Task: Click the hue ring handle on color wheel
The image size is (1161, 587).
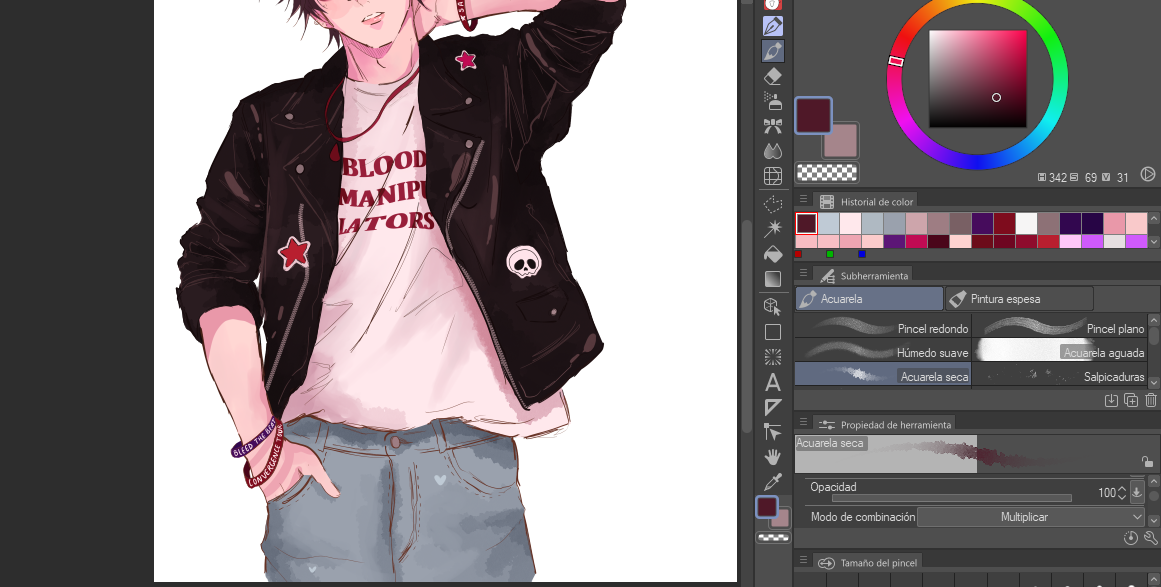Action: pos(896,61)
